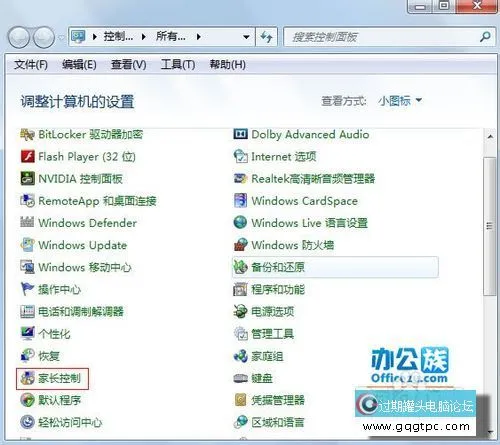Screen dimensions: 500x445
Task: Open the 查看(V) menu
Action: 129,64
